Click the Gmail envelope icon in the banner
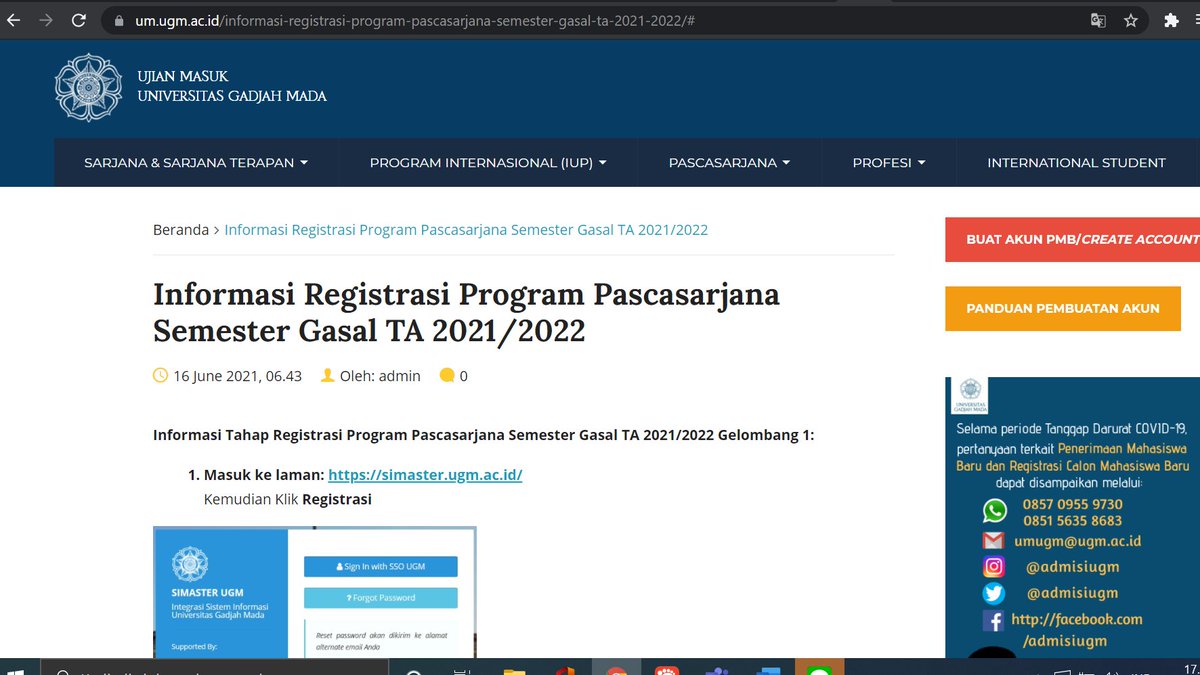The image size is (1200, 675). [x=993, y=540]
